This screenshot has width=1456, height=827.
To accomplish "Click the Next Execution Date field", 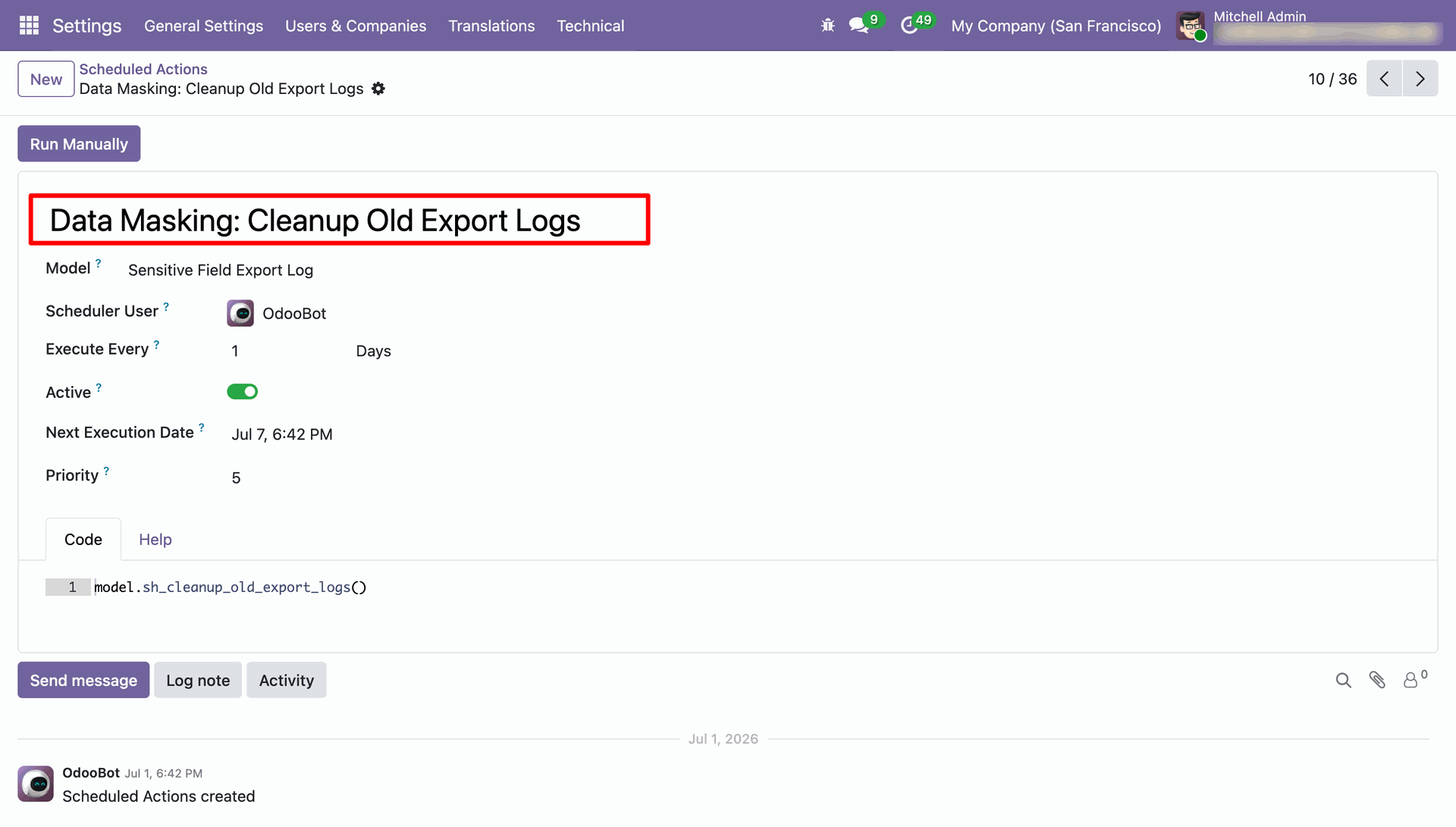I will (x=282, y=434).
